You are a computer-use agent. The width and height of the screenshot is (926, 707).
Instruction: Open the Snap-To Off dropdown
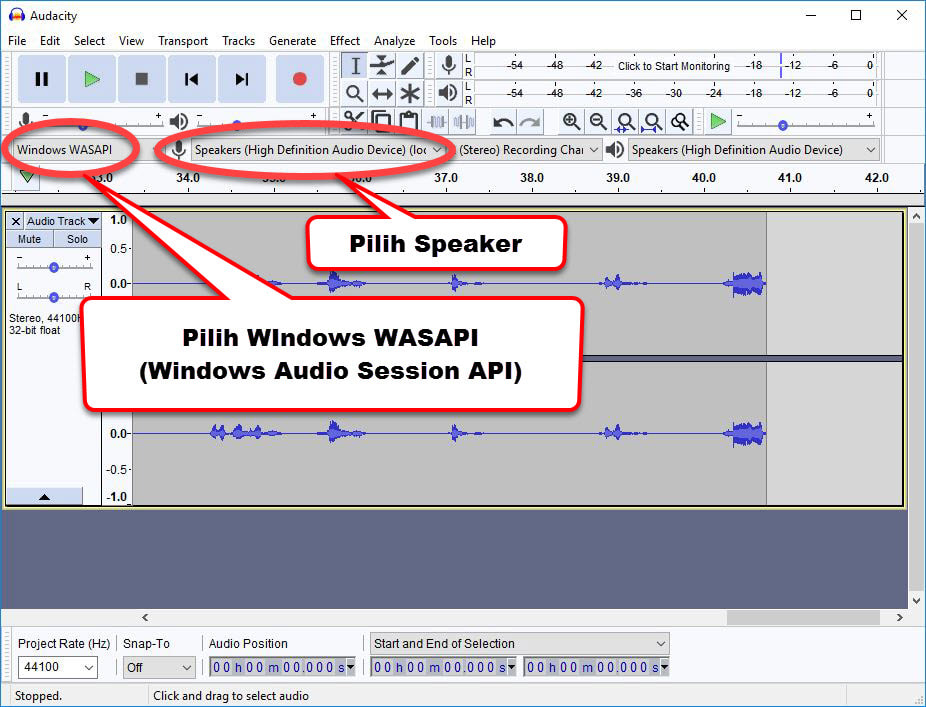pyautogui.click(x=159, y=667)
